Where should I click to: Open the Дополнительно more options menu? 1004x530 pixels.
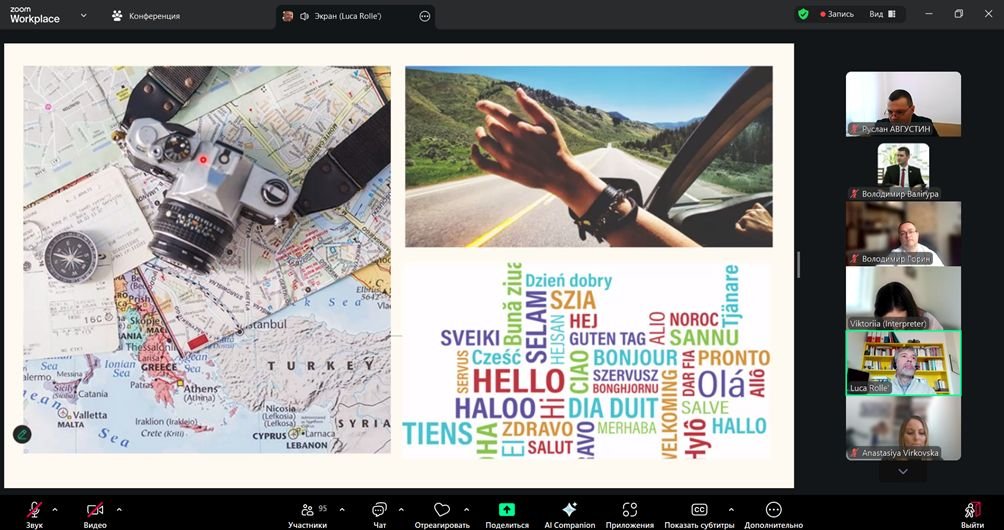[x=773, y=510]
